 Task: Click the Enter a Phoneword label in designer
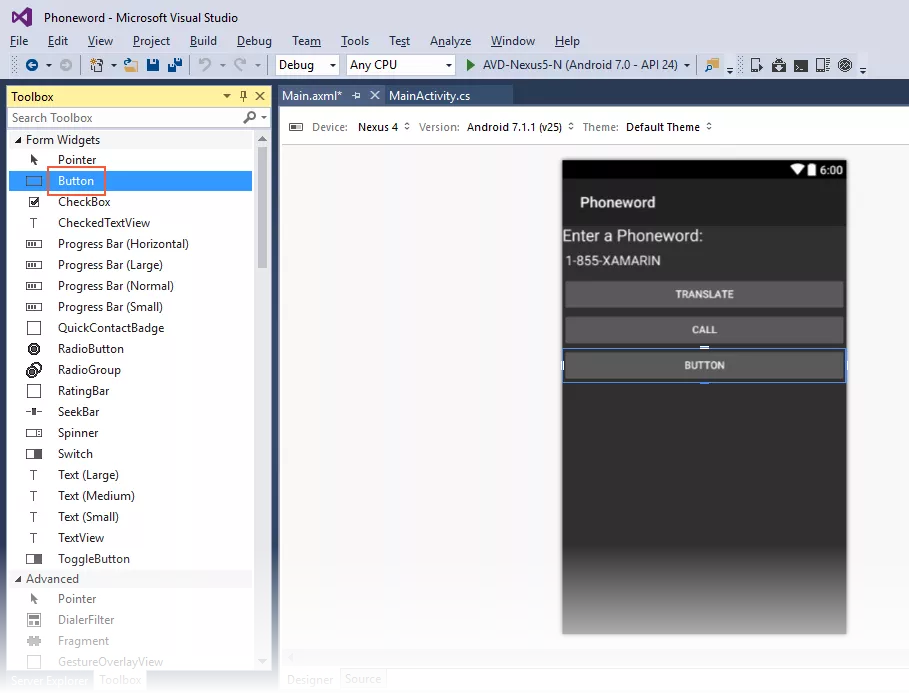(632, 236)
